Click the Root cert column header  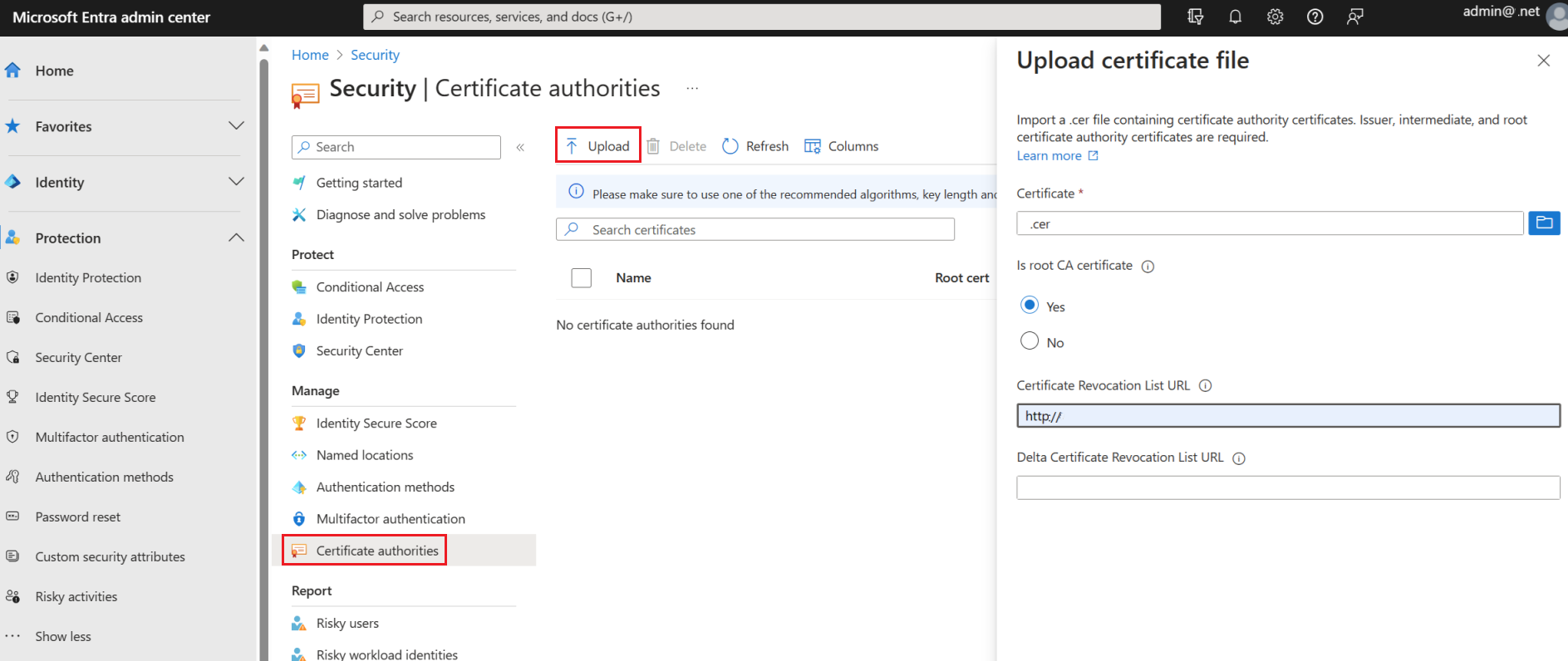(962, 278)
